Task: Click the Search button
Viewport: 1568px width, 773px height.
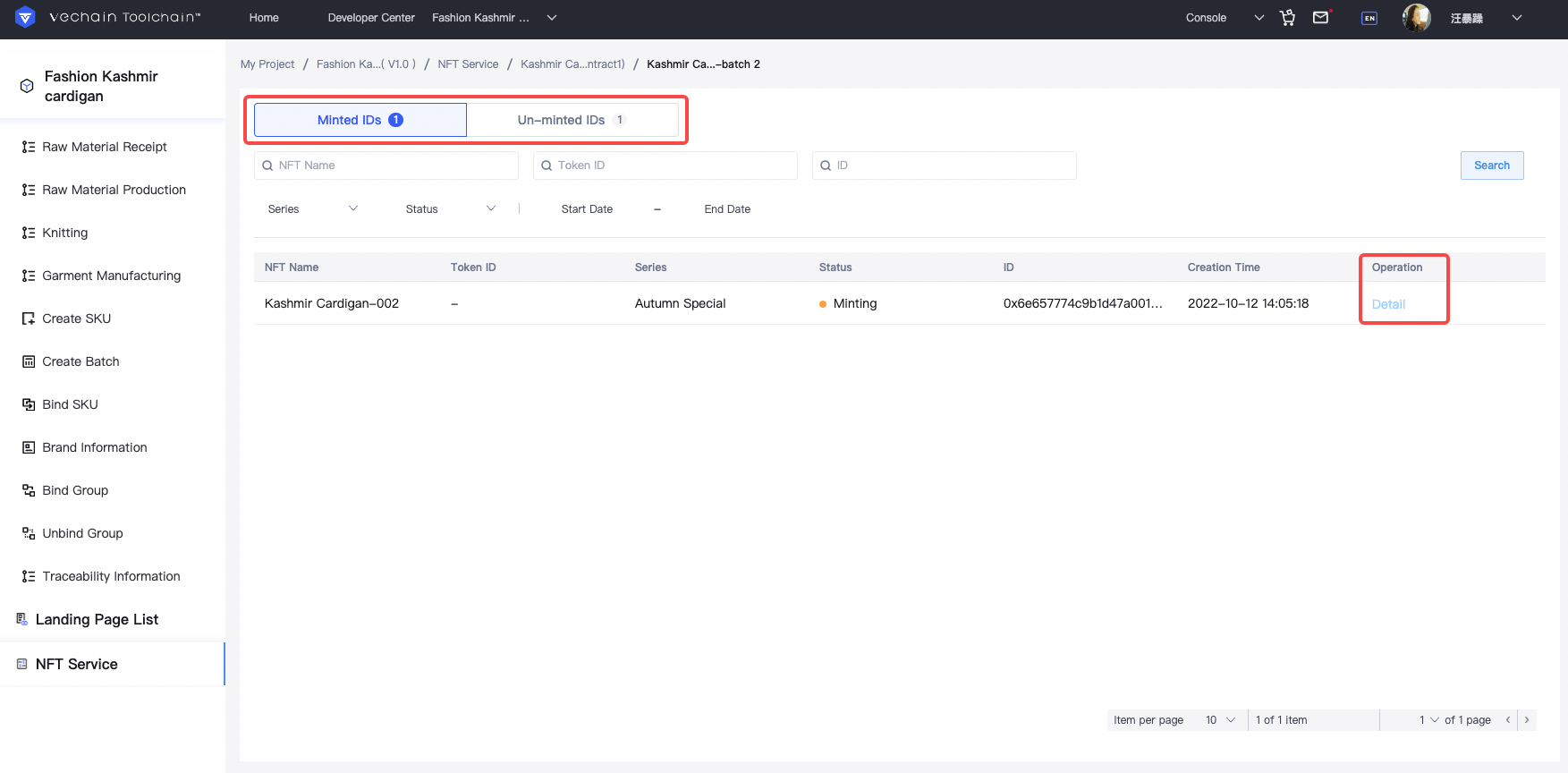Action: [x=1492, y=166]
